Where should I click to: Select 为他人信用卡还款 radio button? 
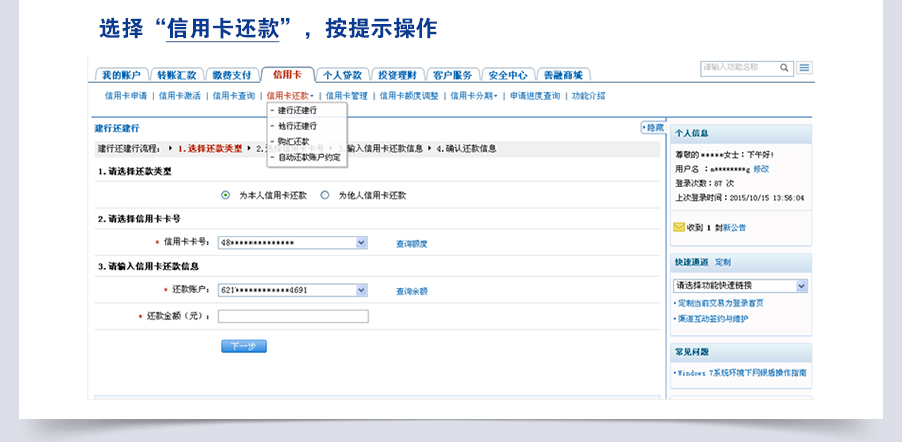(324, 195)
